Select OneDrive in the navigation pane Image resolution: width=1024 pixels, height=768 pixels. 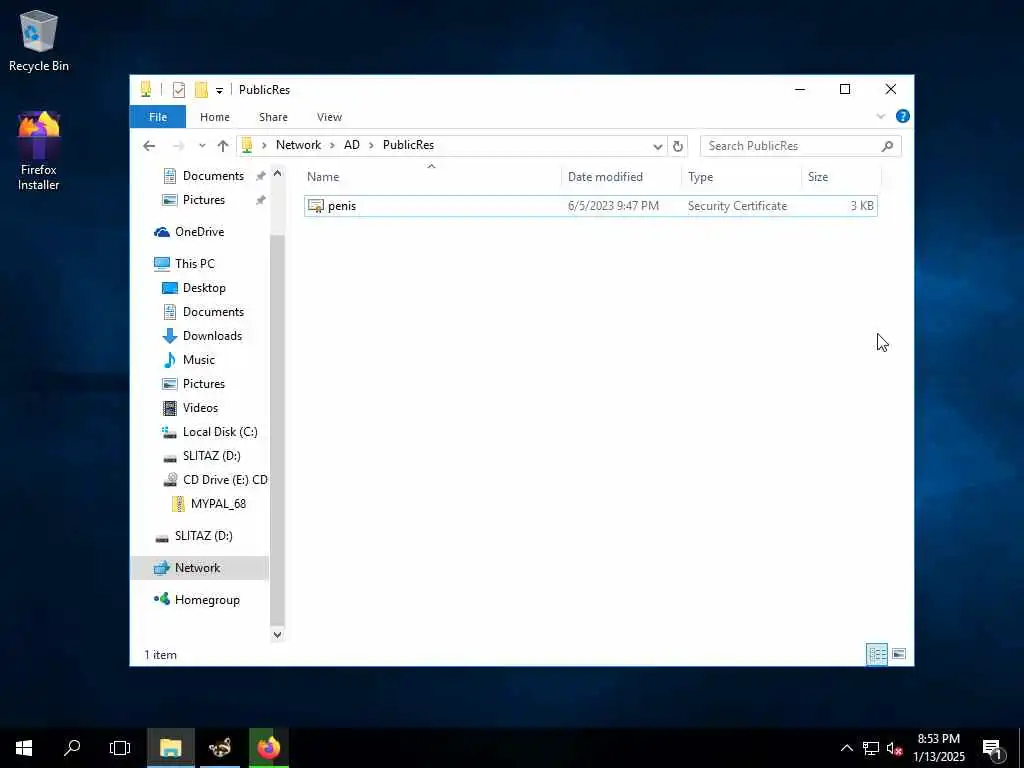click(199, 232)
